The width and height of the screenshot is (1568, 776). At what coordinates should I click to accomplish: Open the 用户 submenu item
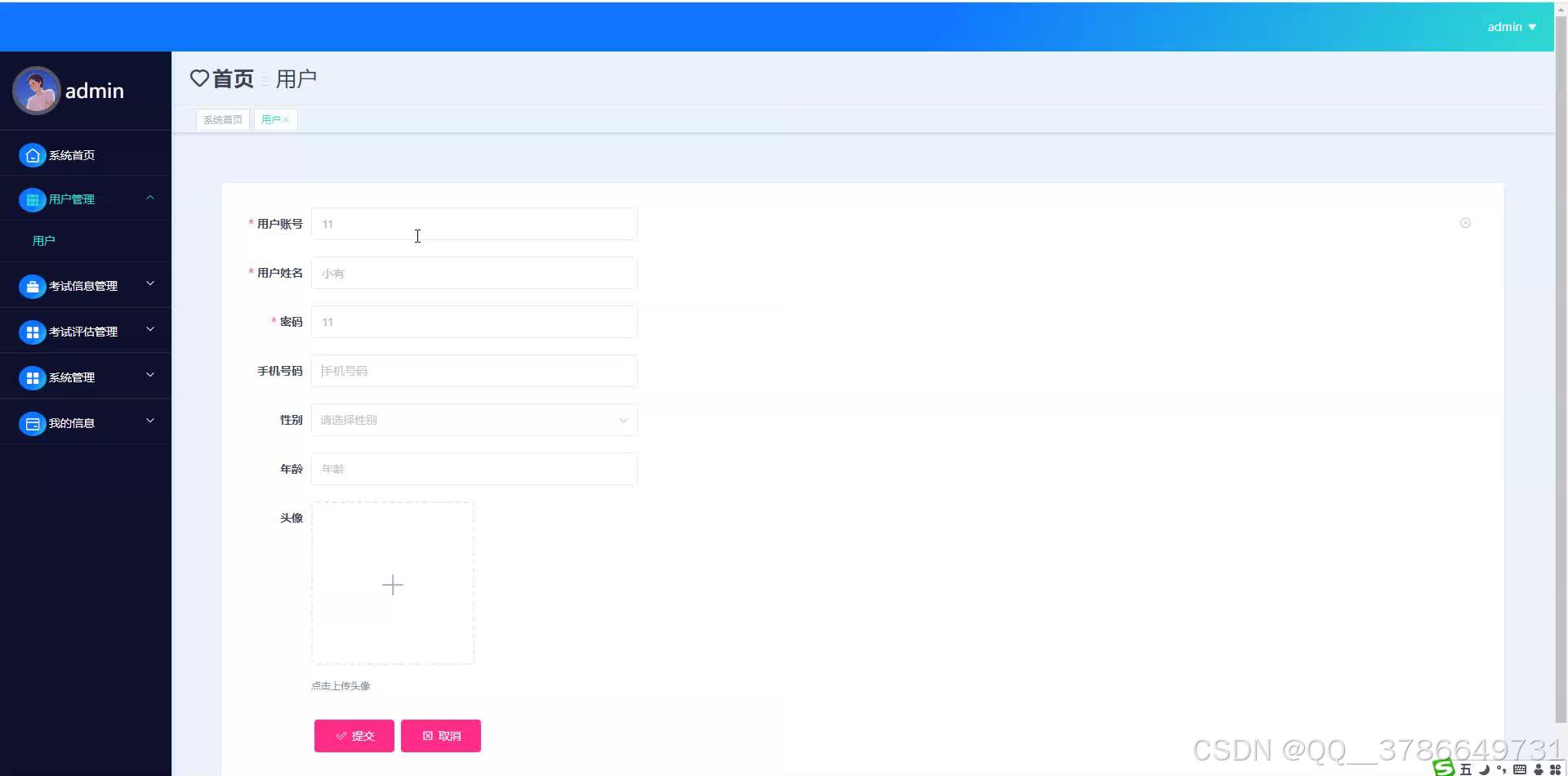pyautogui.click(x=44, y=241)
